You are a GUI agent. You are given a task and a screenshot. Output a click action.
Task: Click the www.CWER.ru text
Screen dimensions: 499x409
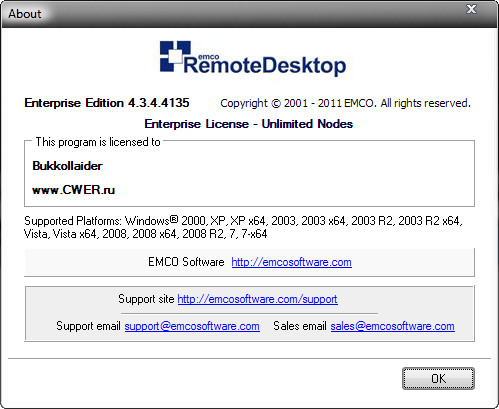point(74,190)
